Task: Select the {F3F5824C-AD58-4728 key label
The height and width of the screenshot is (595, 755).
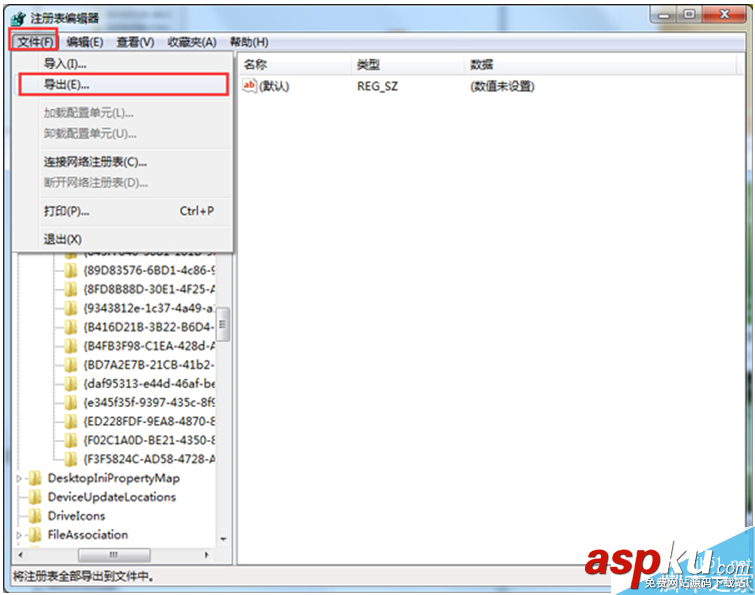Action: (x=149, y=459)
